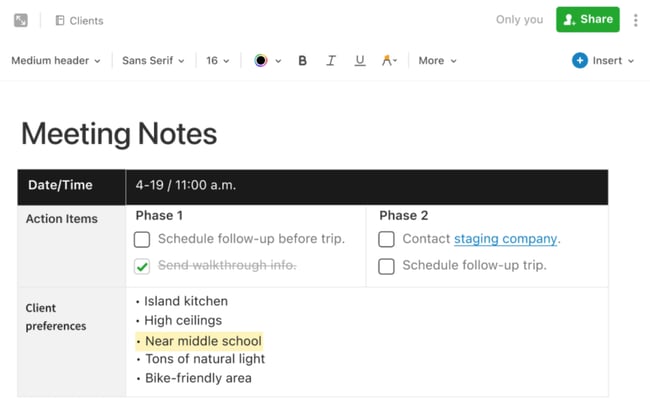Open the Clients notebook breadcrumb

tap(86, 20)
